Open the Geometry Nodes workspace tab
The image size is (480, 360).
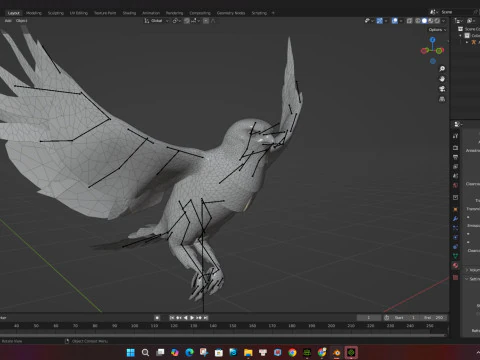(231, 13)
